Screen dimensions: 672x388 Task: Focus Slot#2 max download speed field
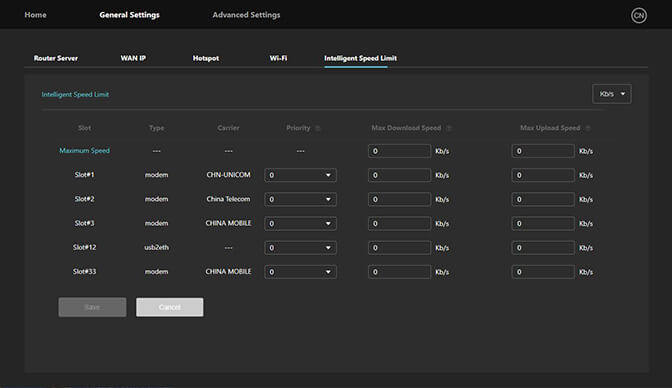pos(399,199)
